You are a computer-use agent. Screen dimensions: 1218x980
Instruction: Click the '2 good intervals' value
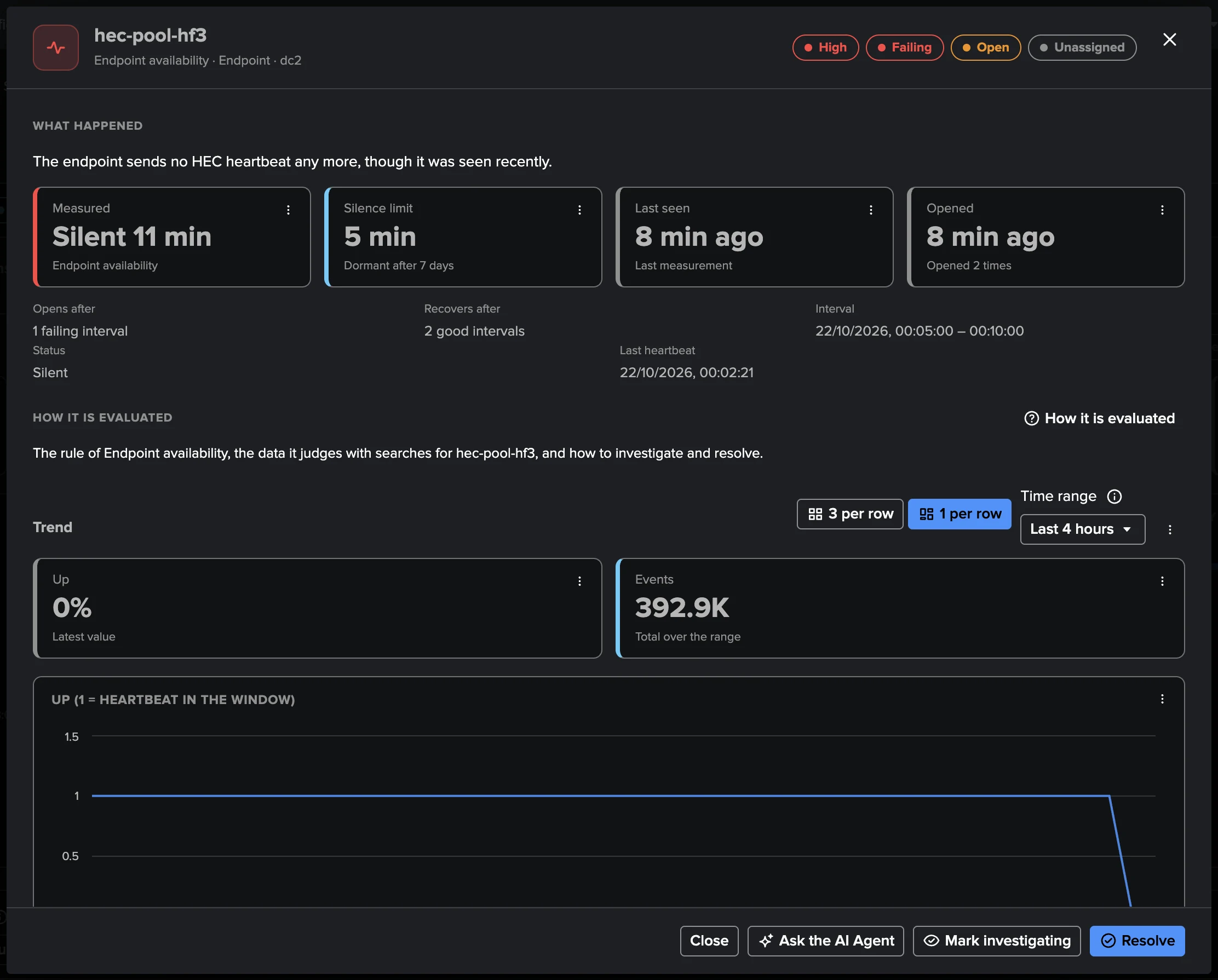point(474,331)
